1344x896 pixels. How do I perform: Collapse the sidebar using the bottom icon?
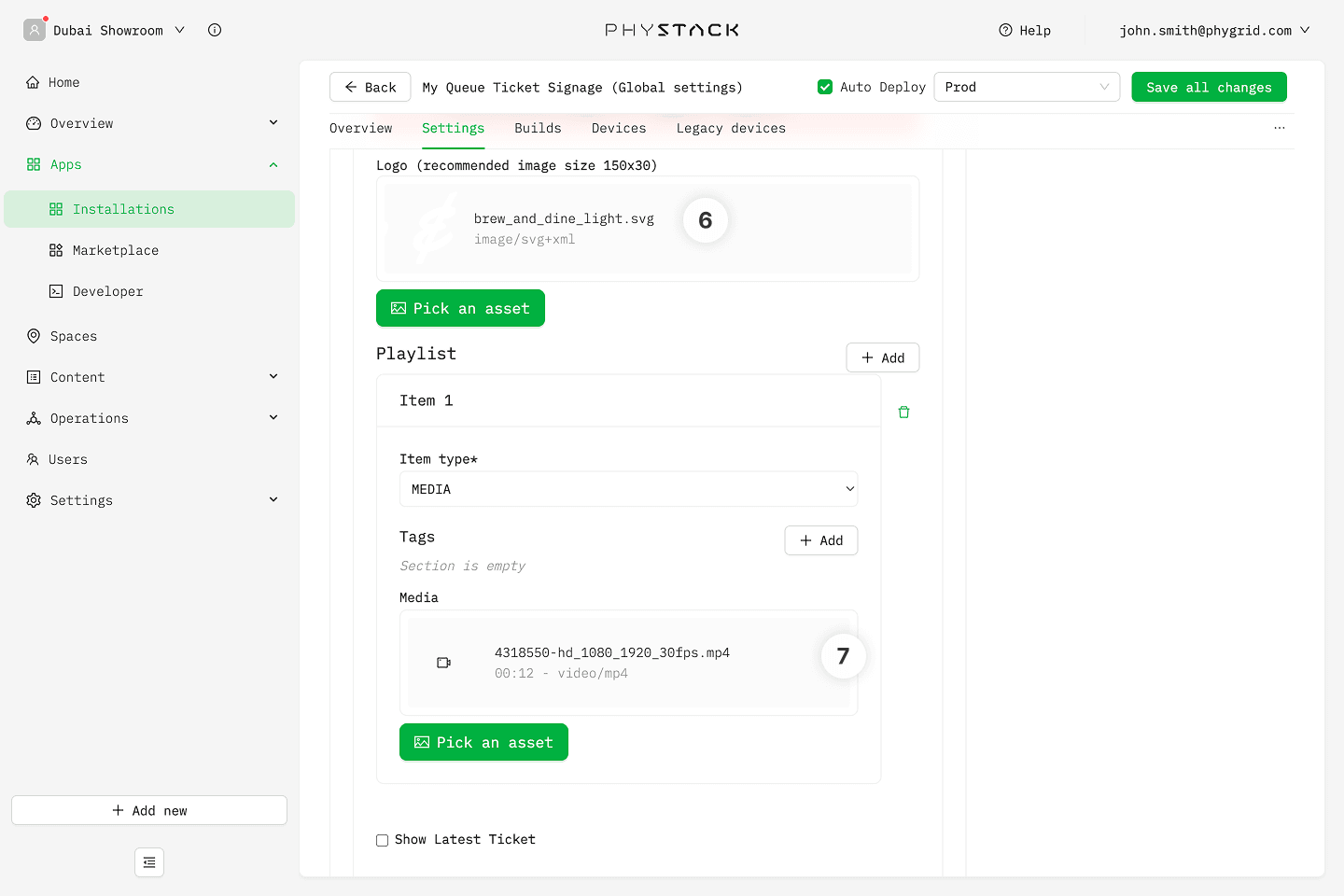[x=149, y=862]
